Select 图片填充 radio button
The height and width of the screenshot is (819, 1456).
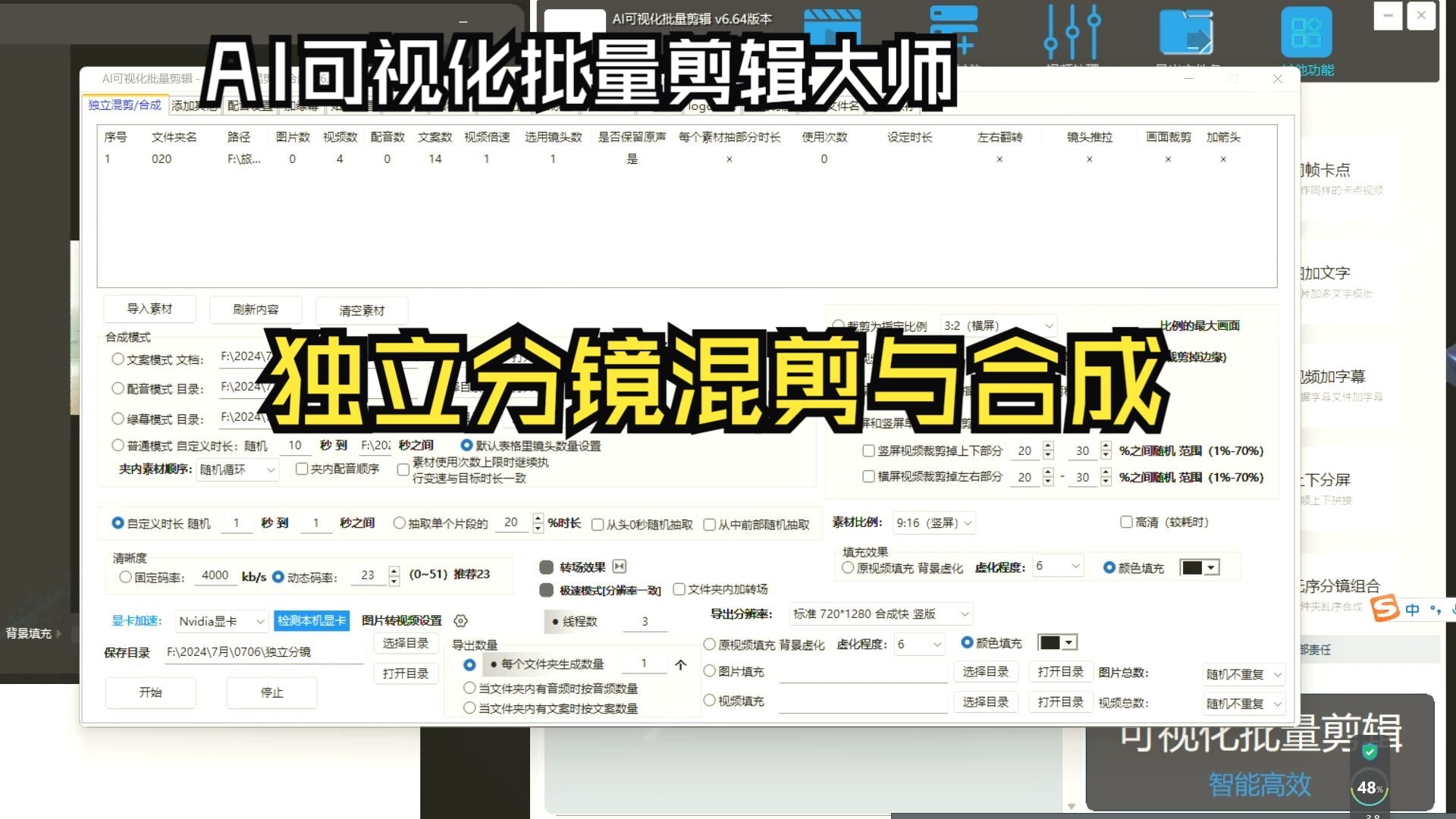coord(709,671)
